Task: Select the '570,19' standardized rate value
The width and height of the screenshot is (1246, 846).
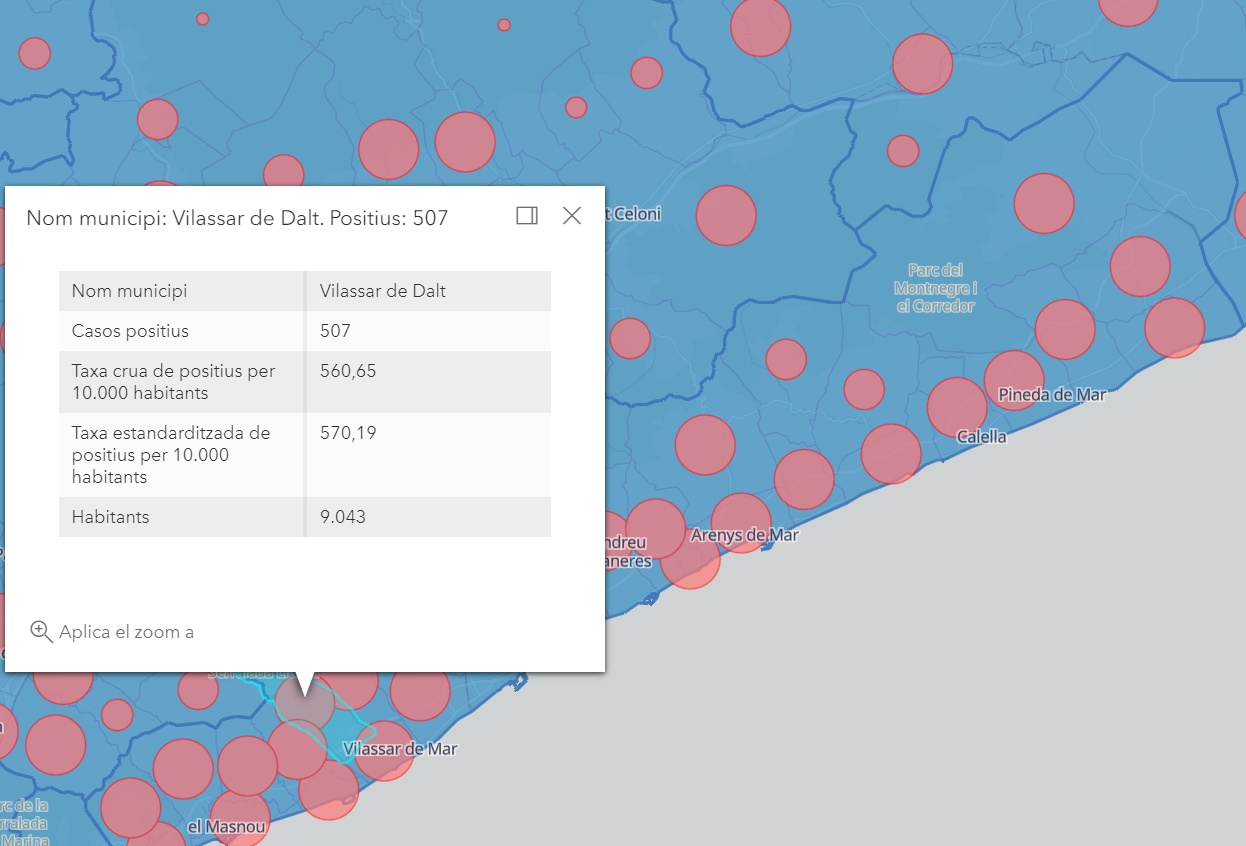Action: click(348, 433)
